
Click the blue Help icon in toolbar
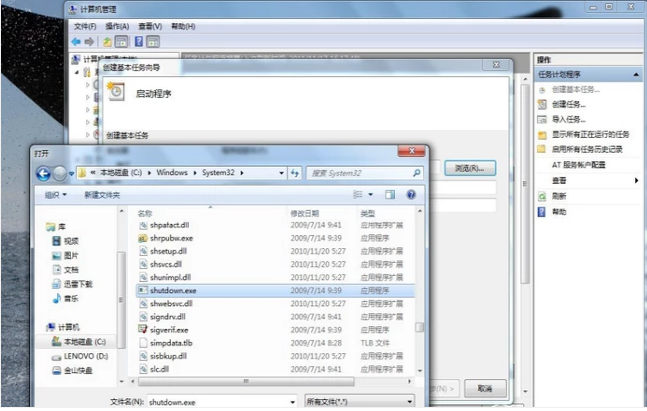[138, 42]
